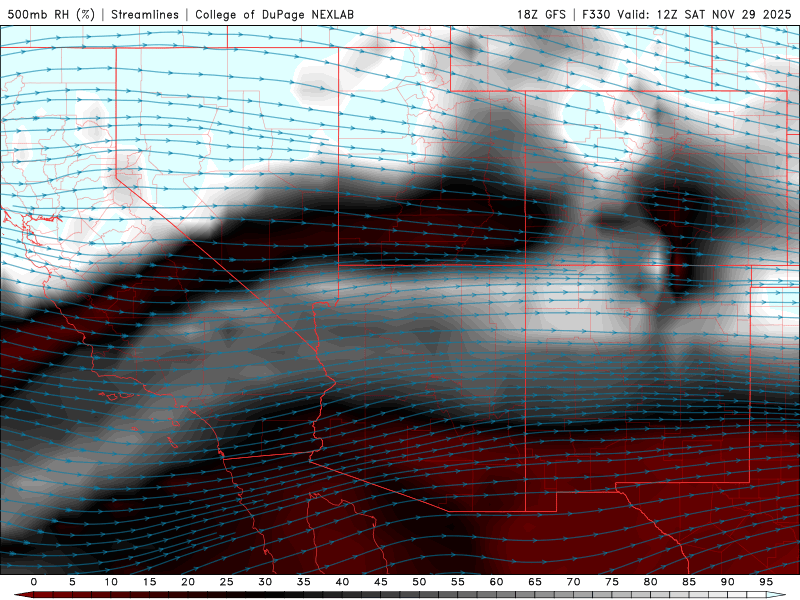The image size is (800, 600).
Task: Click the 25 label on color scale
Action: (227, 582)
